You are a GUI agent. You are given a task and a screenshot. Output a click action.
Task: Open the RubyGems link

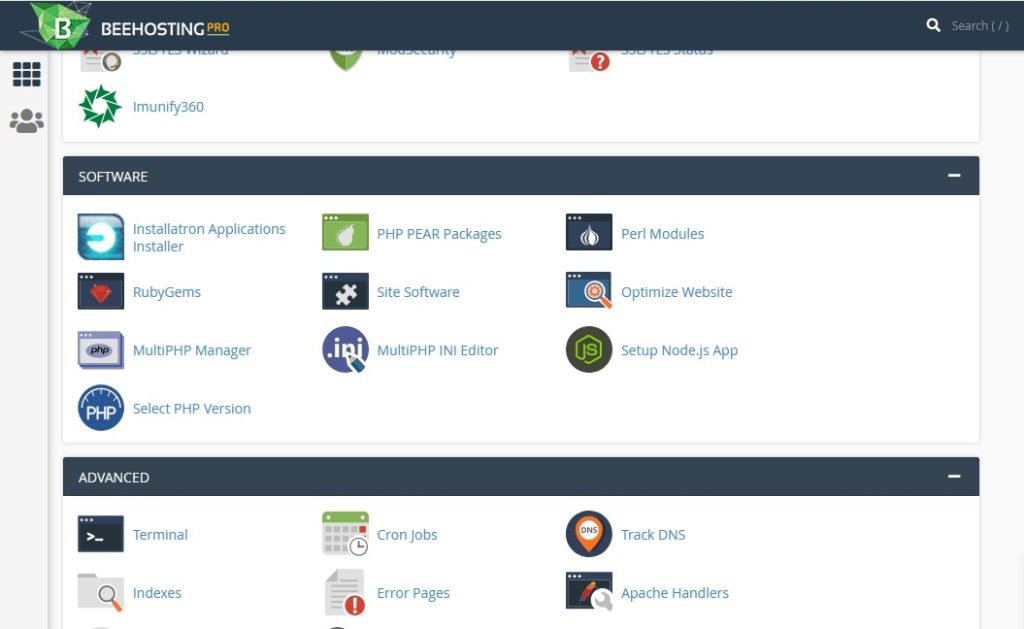(x=167, y=292)
